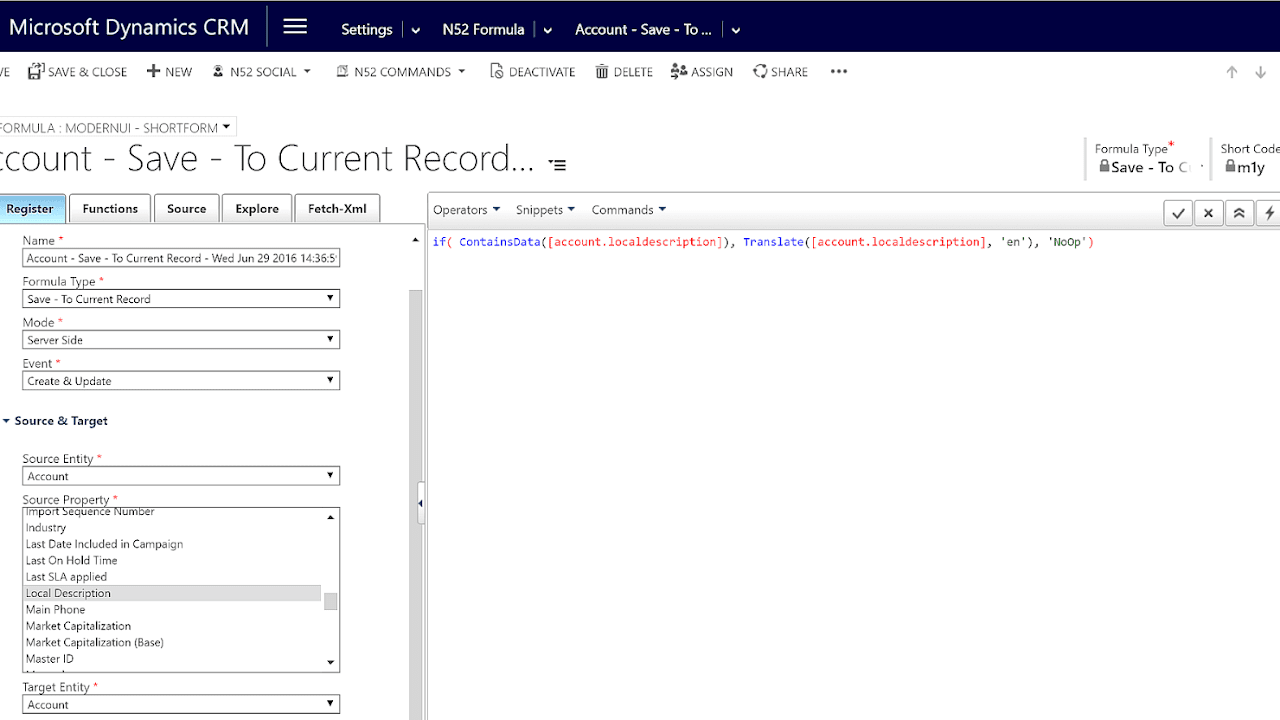Select Industry in Source Property list

pos(172,528)
